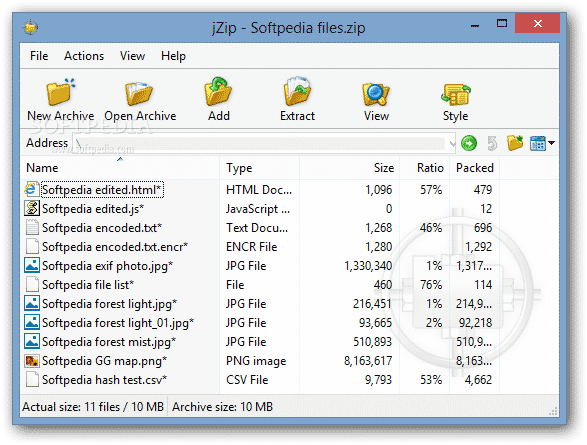587x445 pixels.
Task: Open the Help menu
Action: click(173, 56)
